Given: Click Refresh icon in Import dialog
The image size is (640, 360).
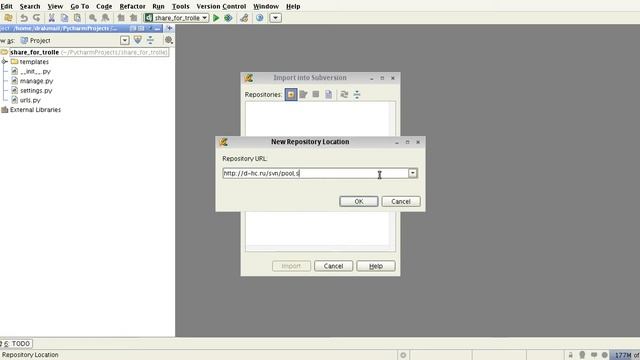Looking at the screenshot, I should pyautogui.click(x=344, y=95).
